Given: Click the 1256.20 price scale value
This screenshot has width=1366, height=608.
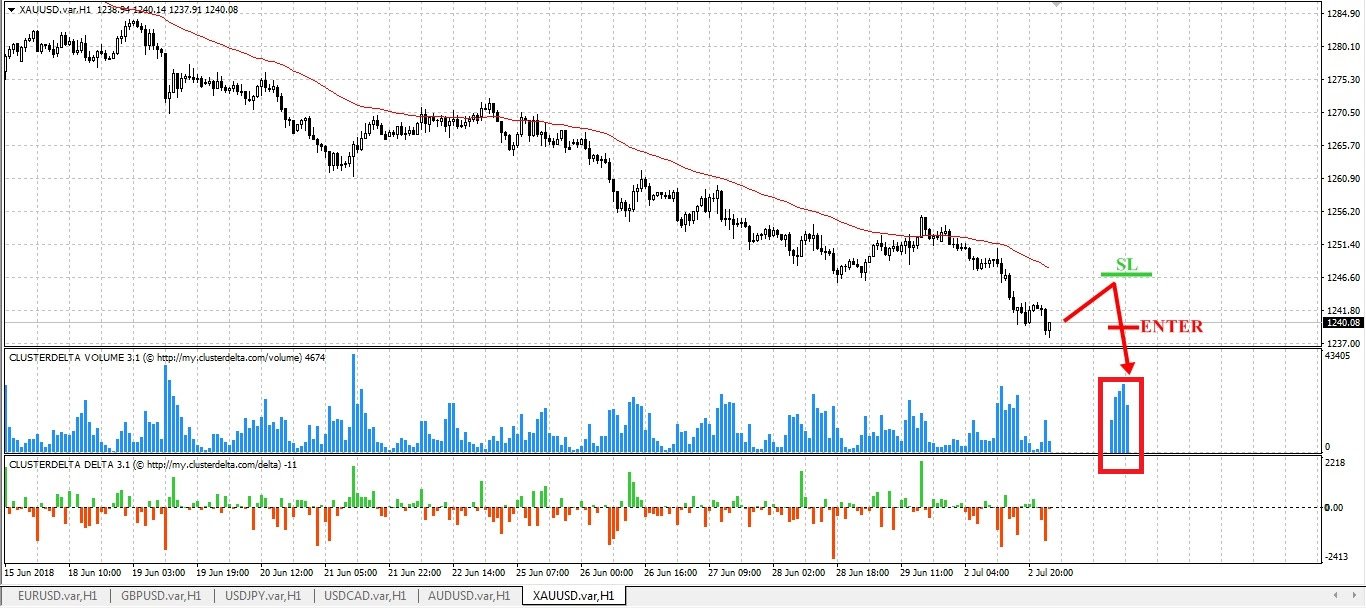Looking at the screenshot, I should (1341, 212).
